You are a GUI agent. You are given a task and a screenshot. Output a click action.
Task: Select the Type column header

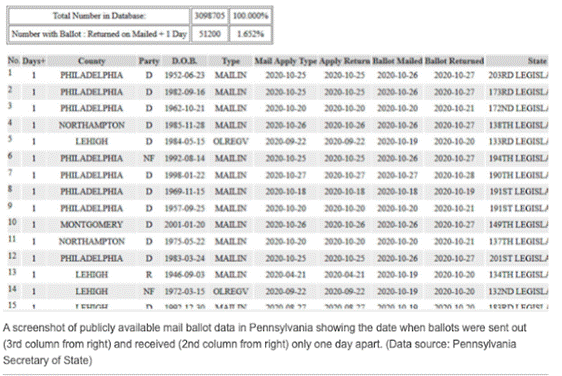(230, 61)
